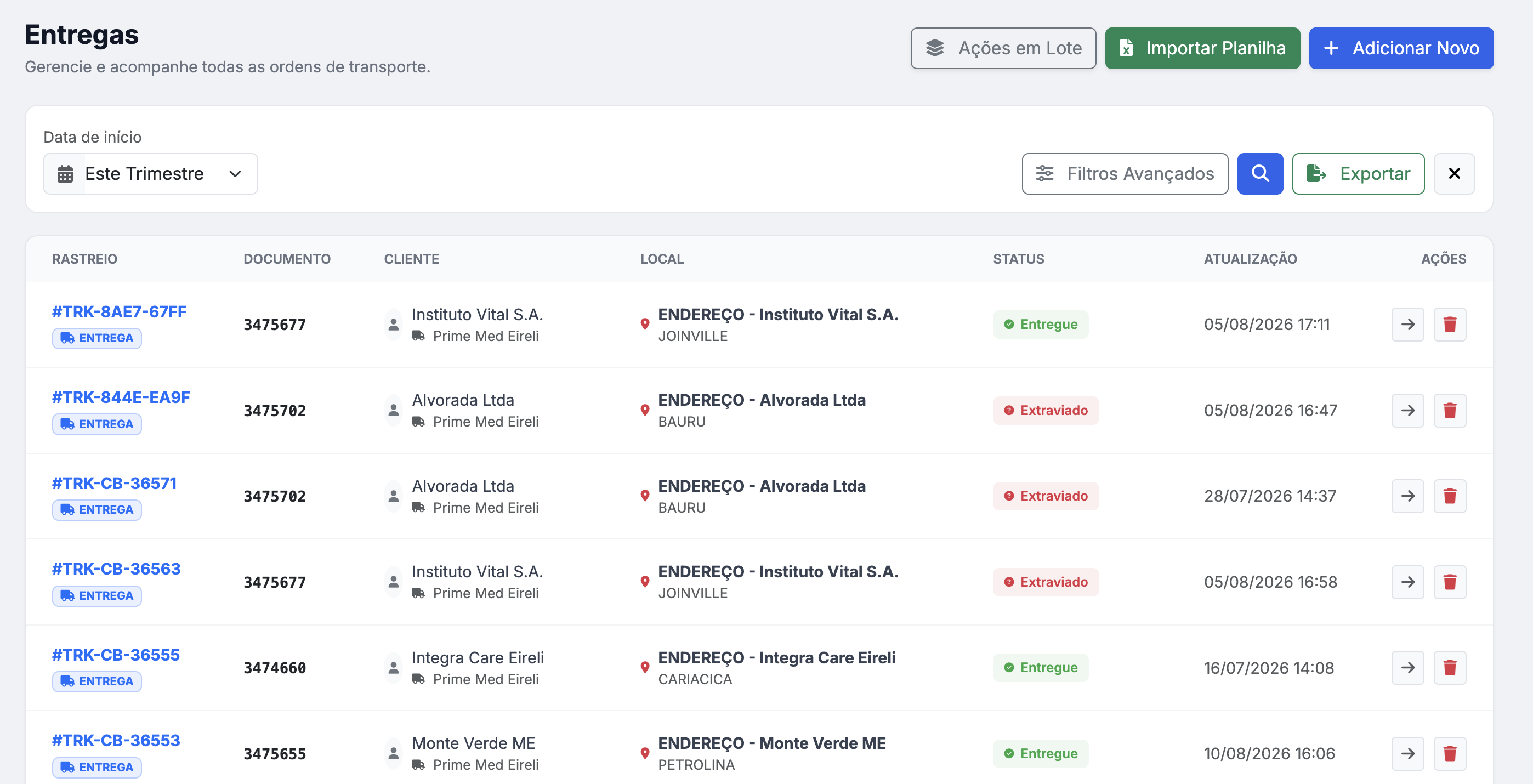Click Entregue status badge for #TRK-8AE7-67FF
Viewport: 1533px width, 784px height.
1040,325
